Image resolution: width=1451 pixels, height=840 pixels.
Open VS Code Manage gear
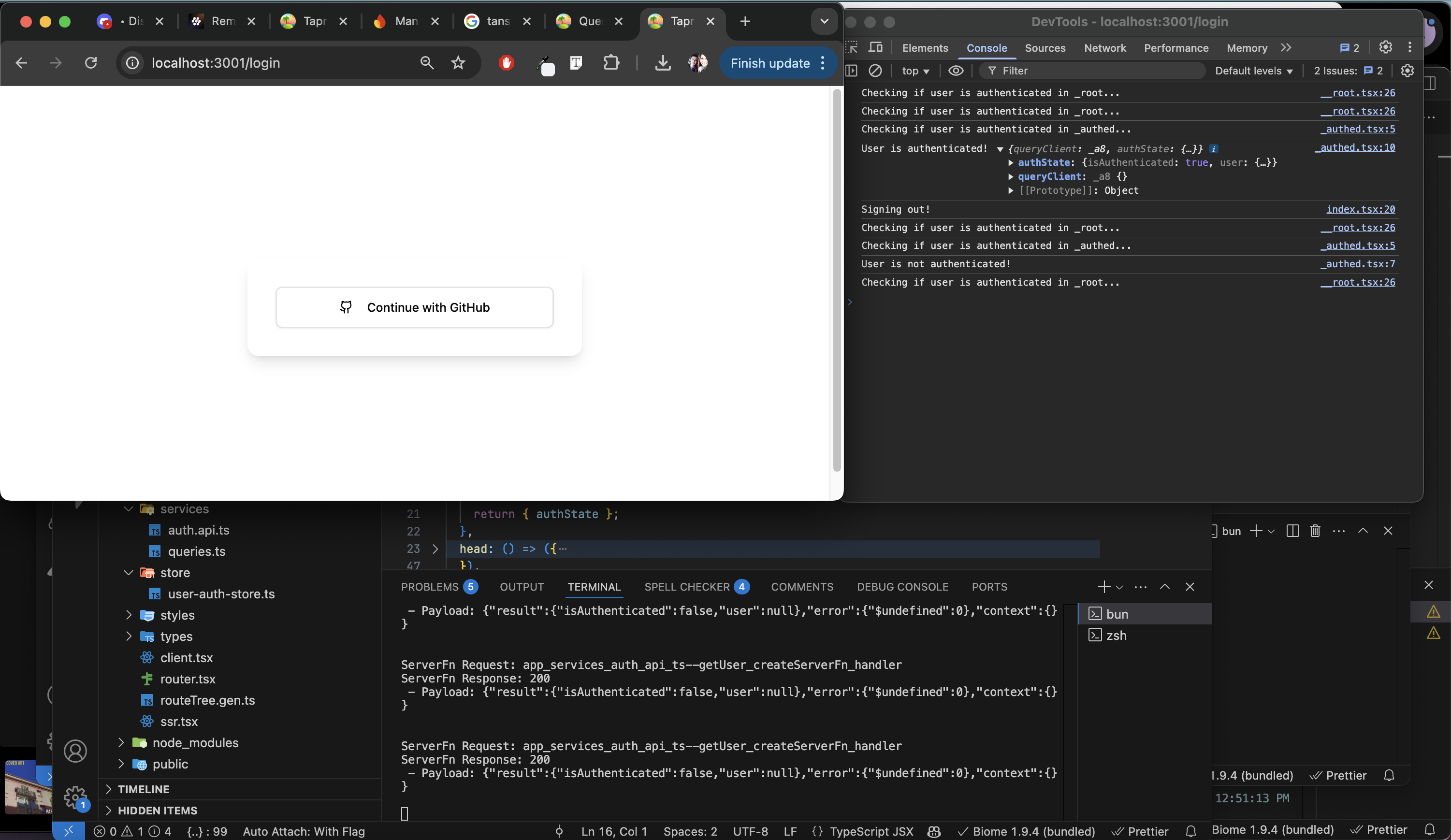tap(75, 797)
